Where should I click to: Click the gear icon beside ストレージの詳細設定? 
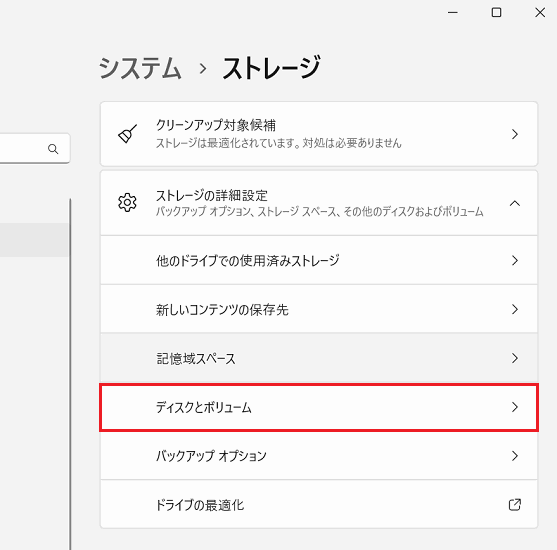point(127,203)
